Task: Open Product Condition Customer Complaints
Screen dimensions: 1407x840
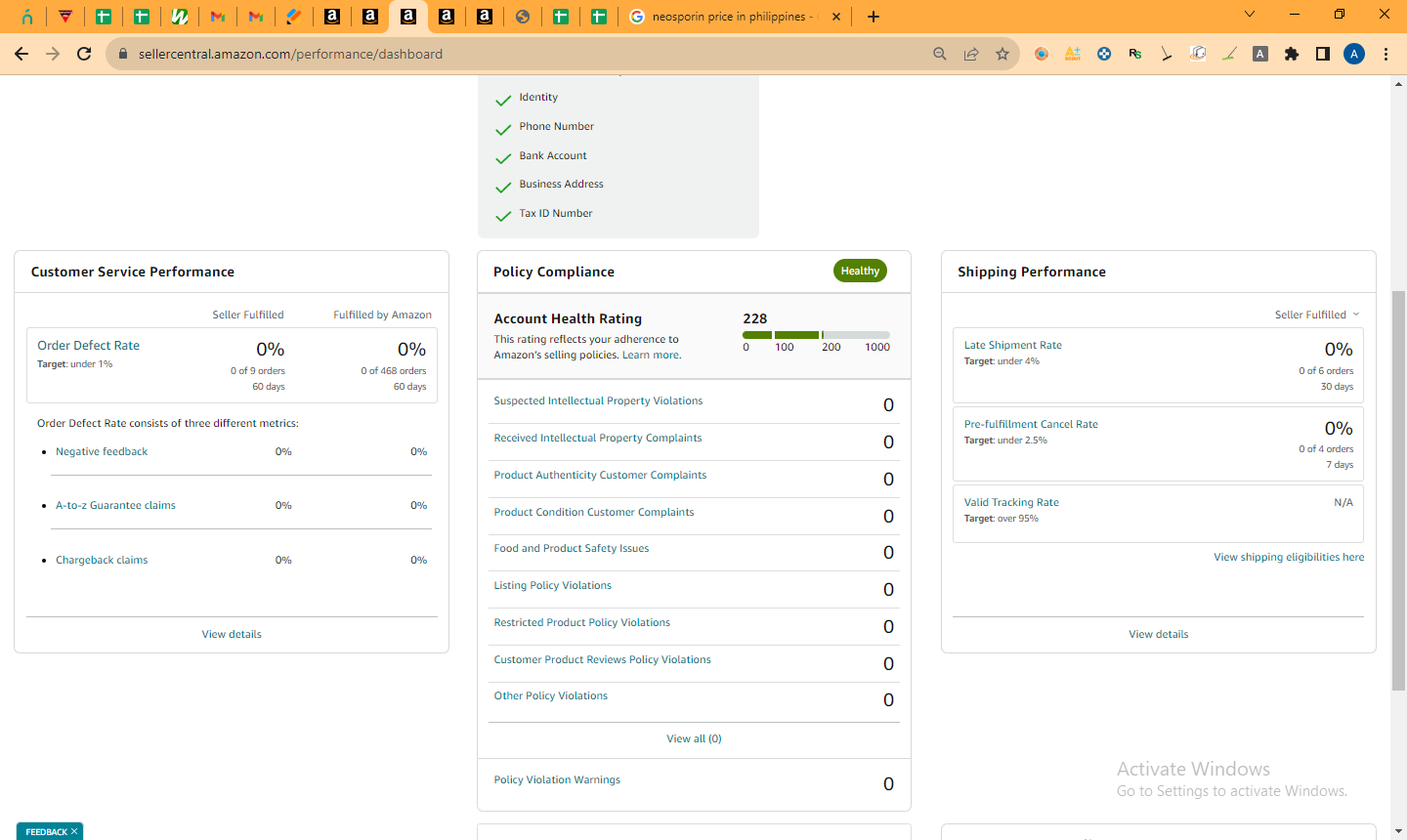Action: pyautogui.click(x=594, y=512)
